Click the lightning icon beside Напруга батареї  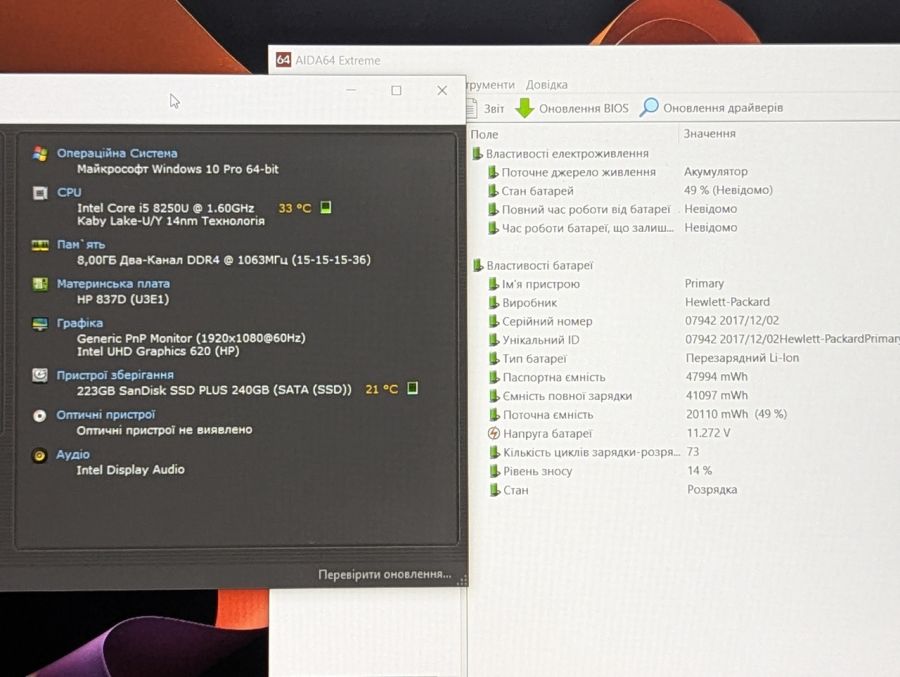pyautogui.click(x=494, y=434)
